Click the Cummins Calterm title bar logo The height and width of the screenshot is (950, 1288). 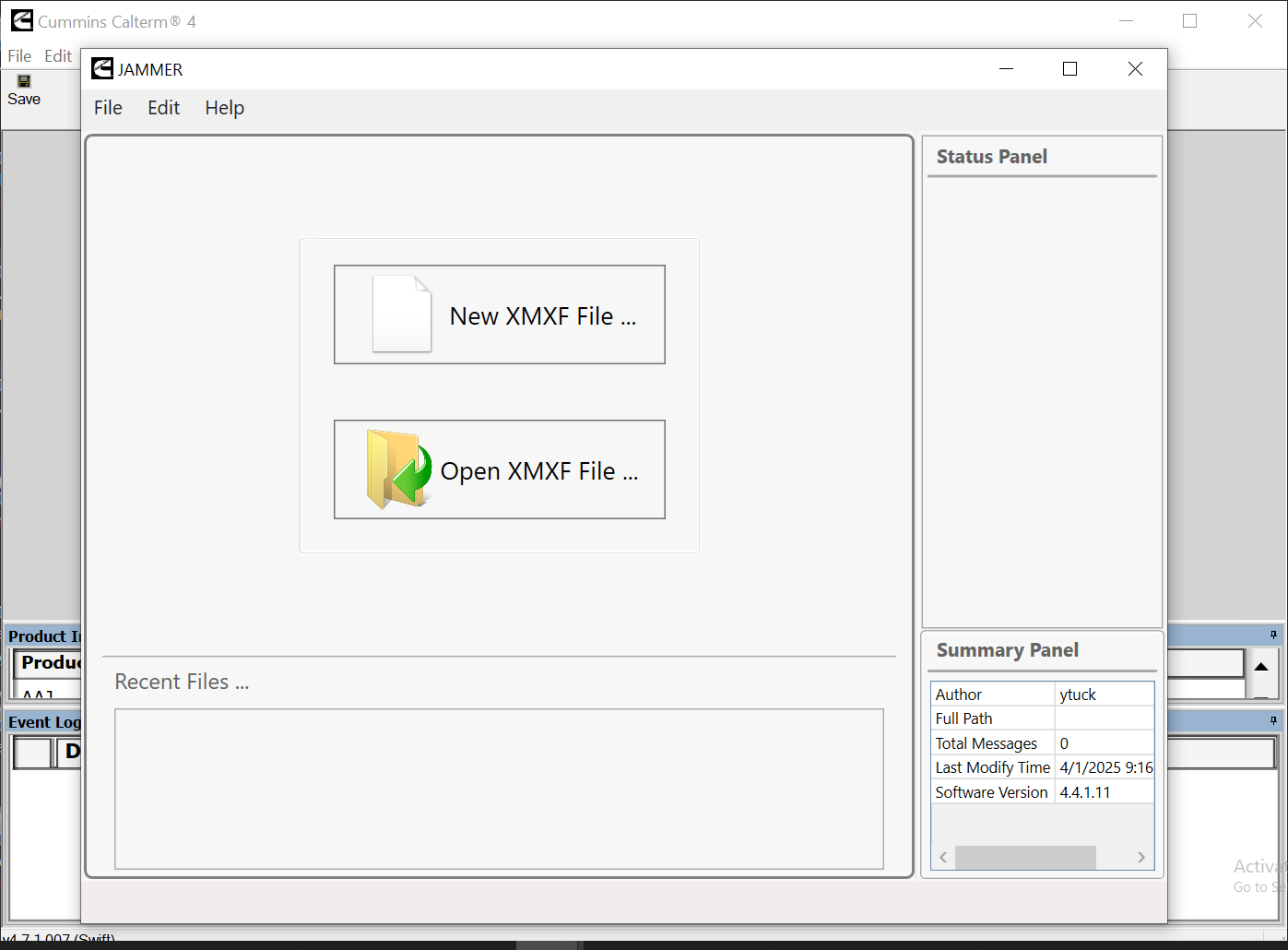pos(21,20)
